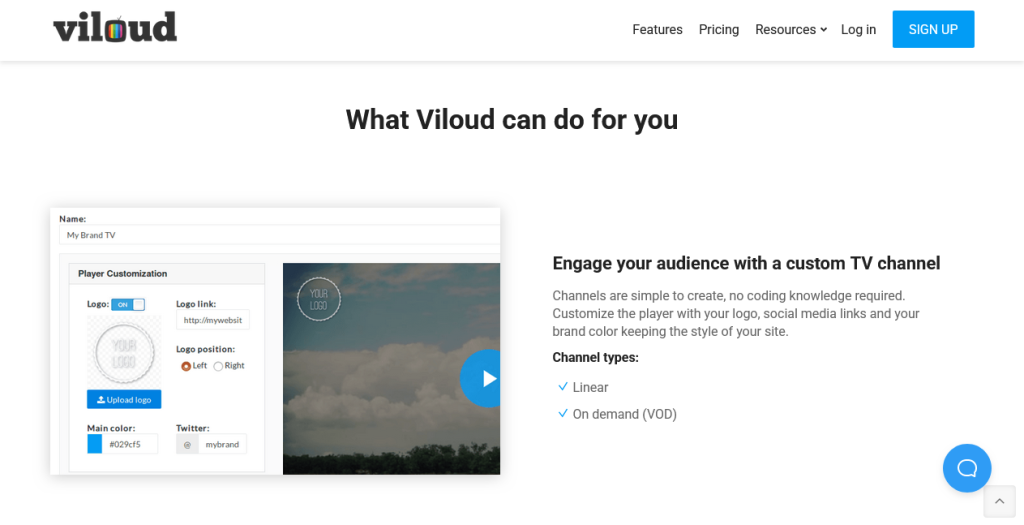
Task: Click the @ symbol beside the Twitter field
Action: [x=187, y=444]
